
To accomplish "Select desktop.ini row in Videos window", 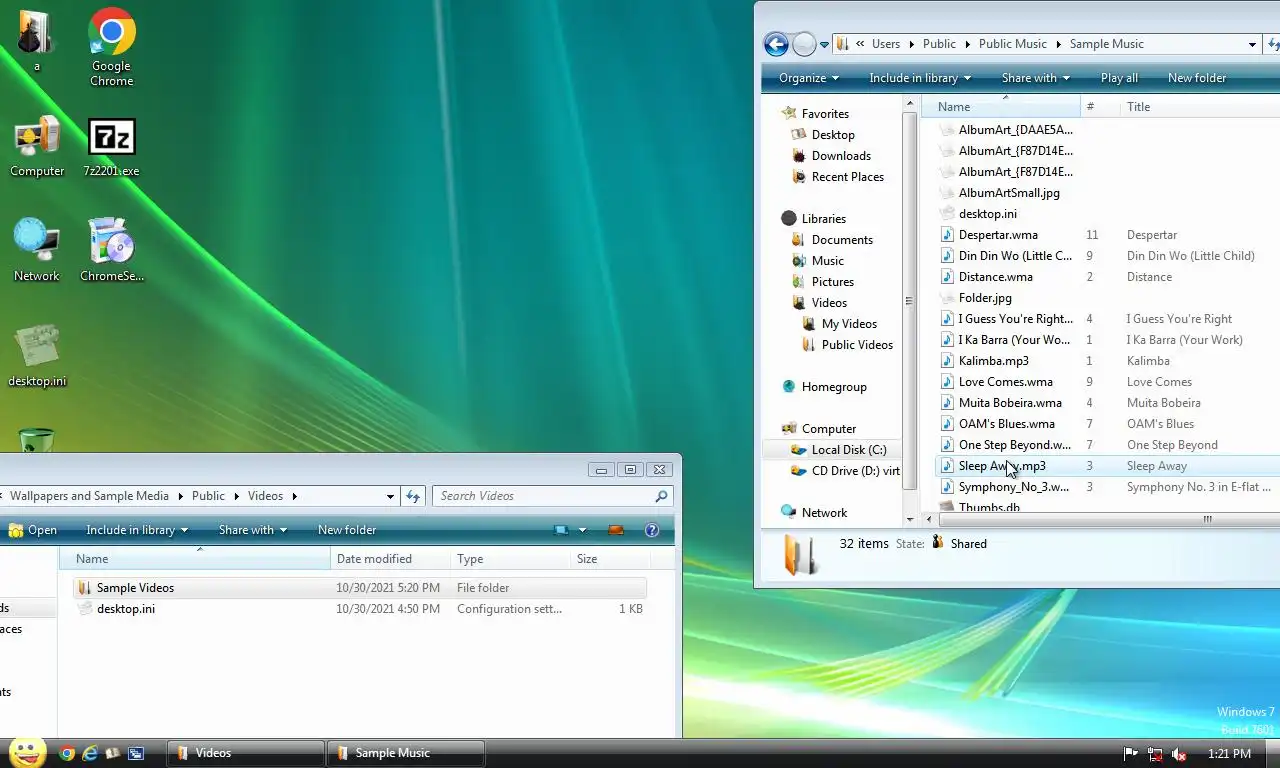I will [x=360, y=609].
